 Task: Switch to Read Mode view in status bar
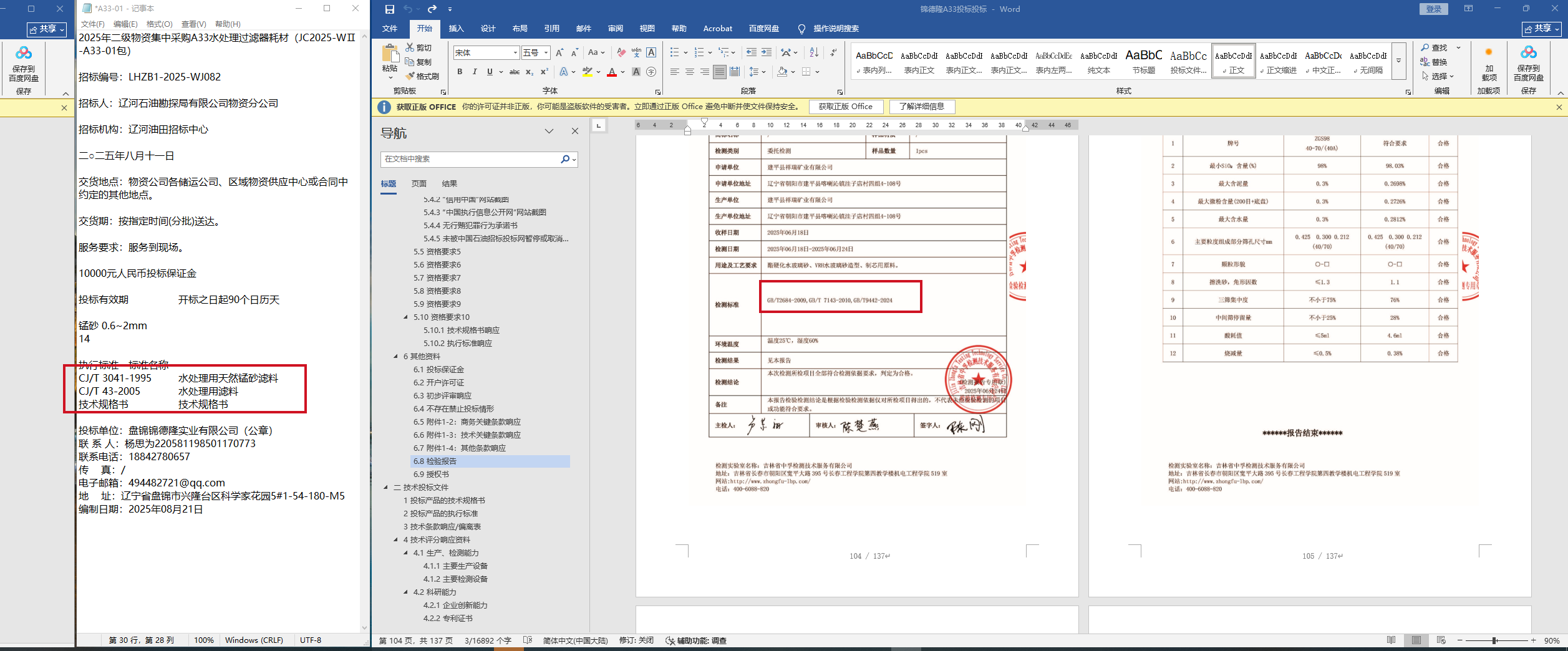1391,640
